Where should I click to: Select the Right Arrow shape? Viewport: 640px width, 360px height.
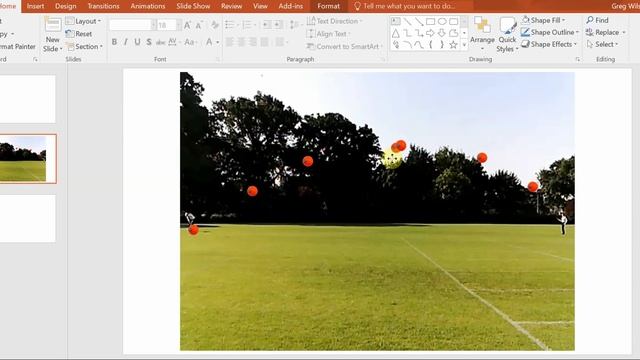tap(430, 33)
